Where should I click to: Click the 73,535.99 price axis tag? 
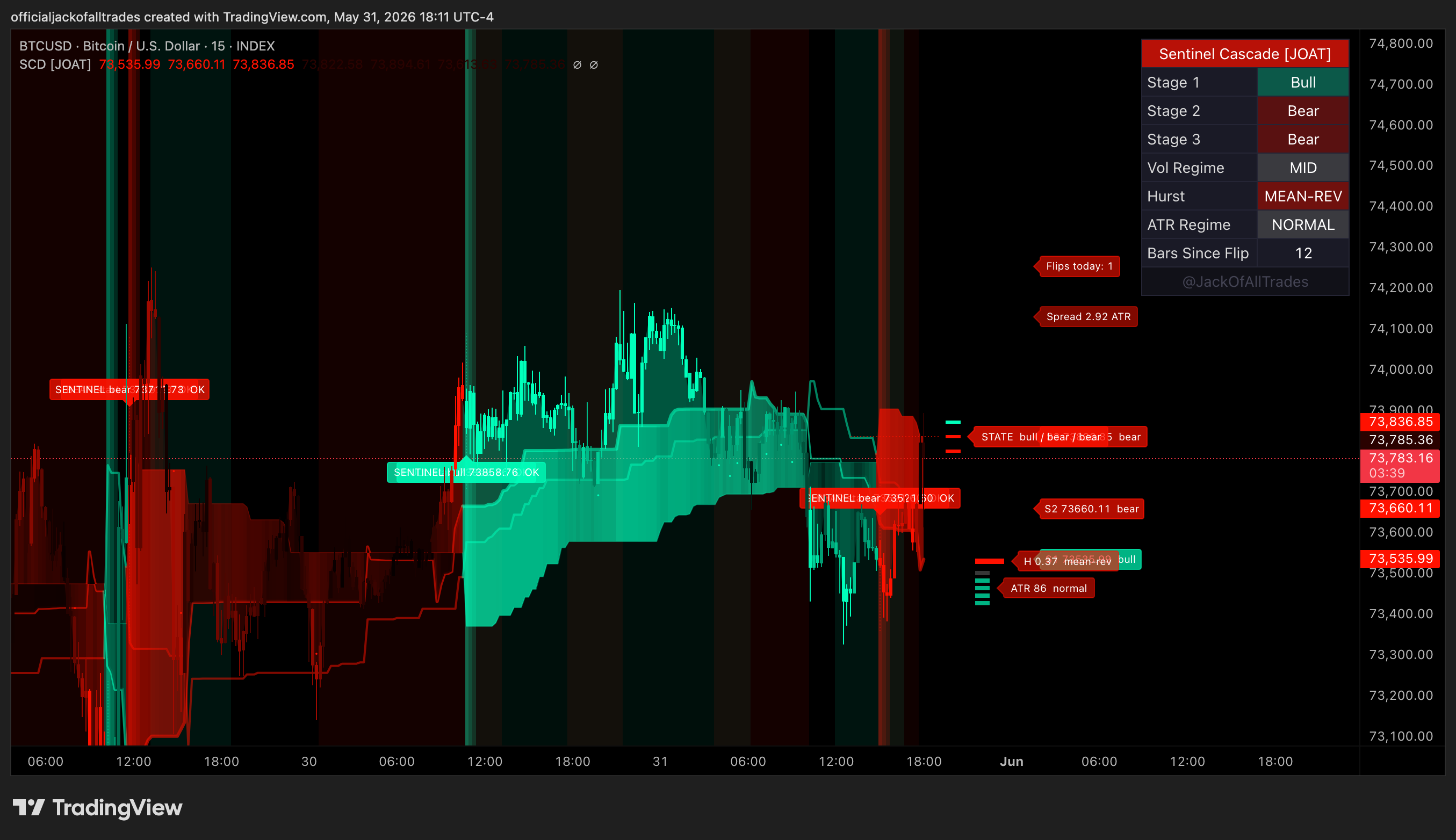pyautogui.click(x=1400, y=559)
